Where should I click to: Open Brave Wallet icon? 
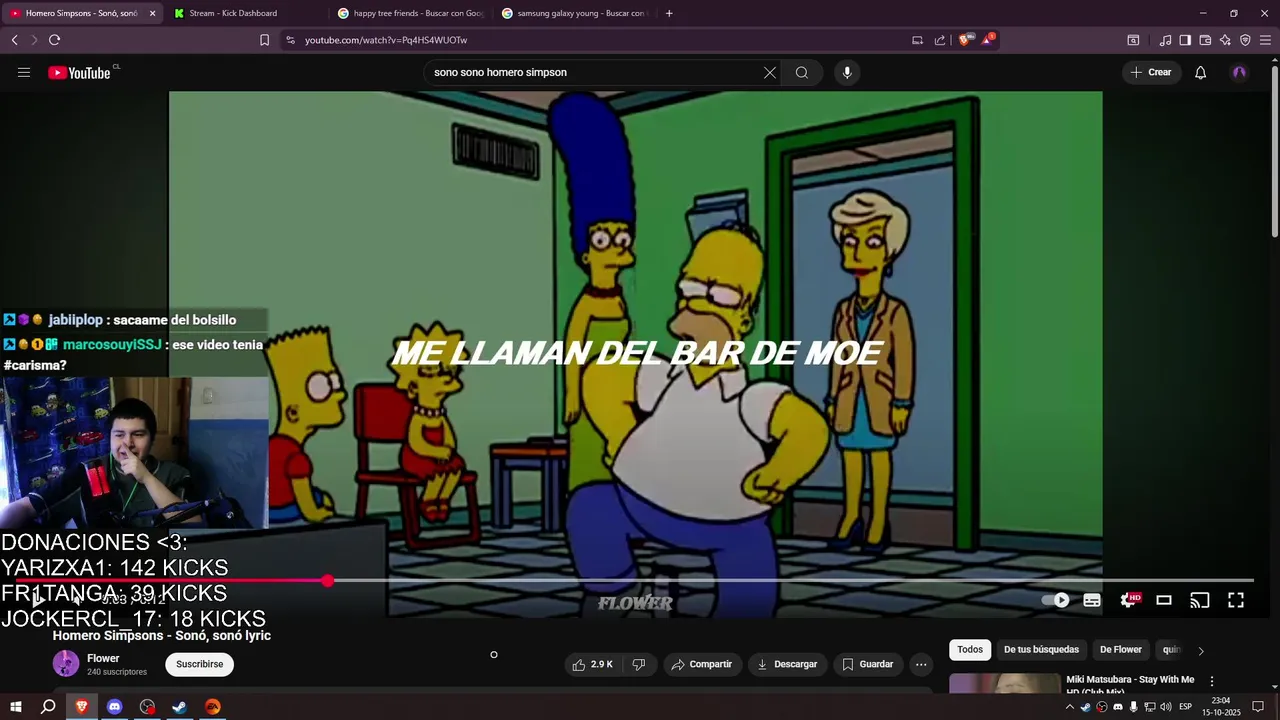tap(1205, 40)
